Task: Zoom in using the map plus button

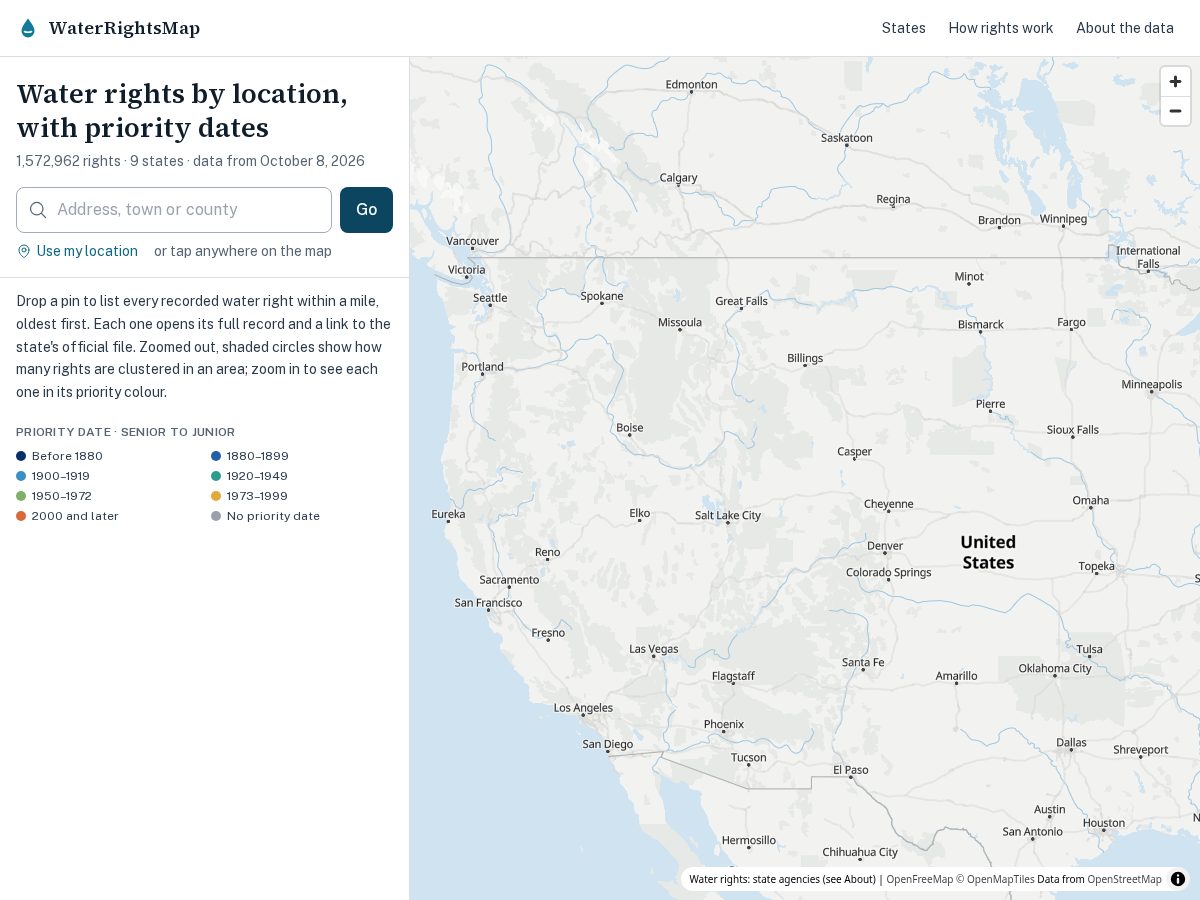Action: click(1175, 82)
